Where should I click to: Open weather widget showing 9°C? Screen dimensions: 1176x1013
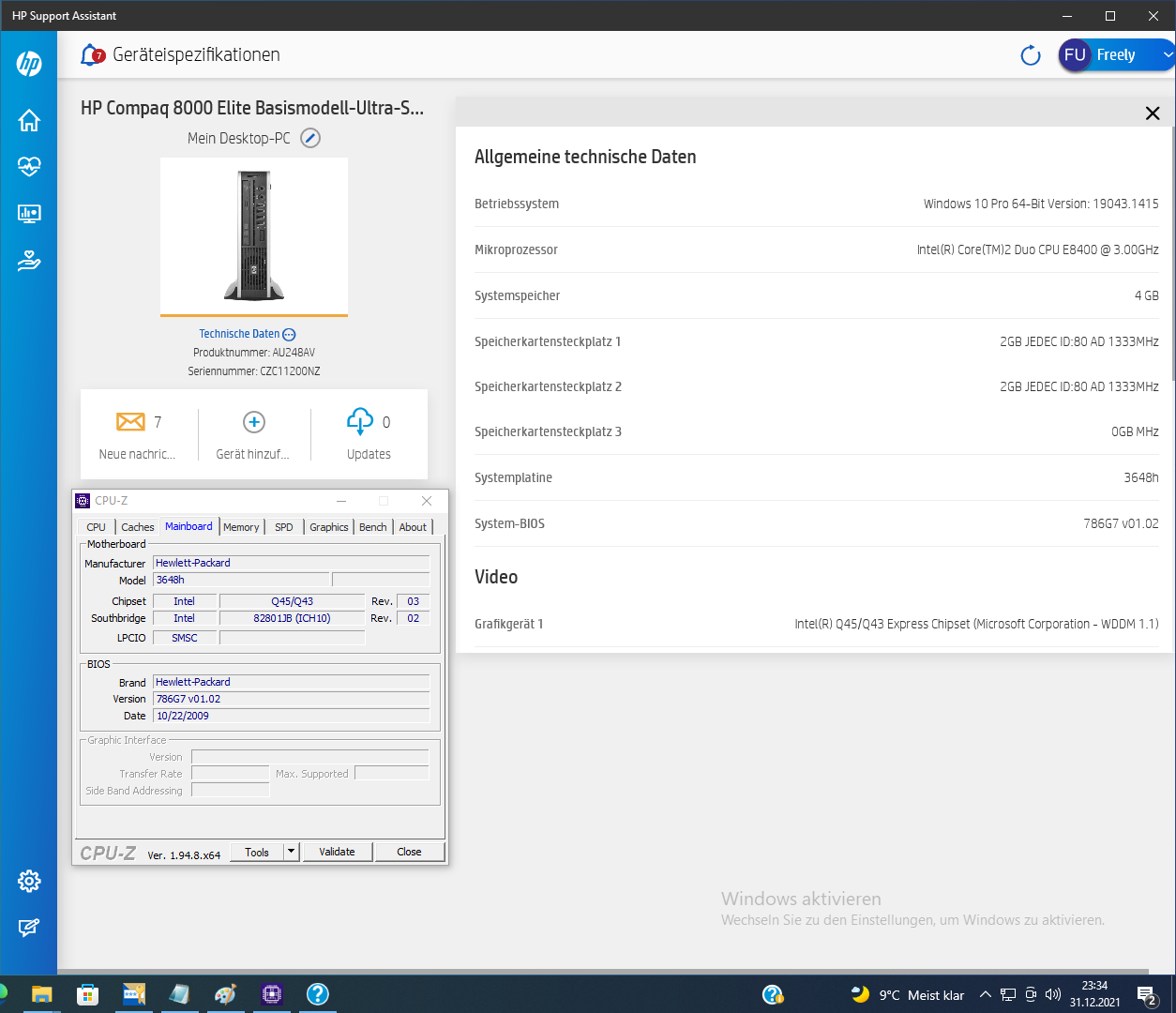coord(908,995)
